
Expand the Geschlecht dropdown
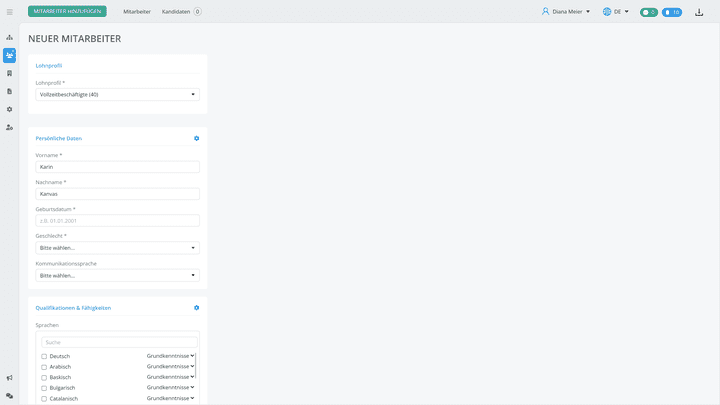click(x=117, y=247)
